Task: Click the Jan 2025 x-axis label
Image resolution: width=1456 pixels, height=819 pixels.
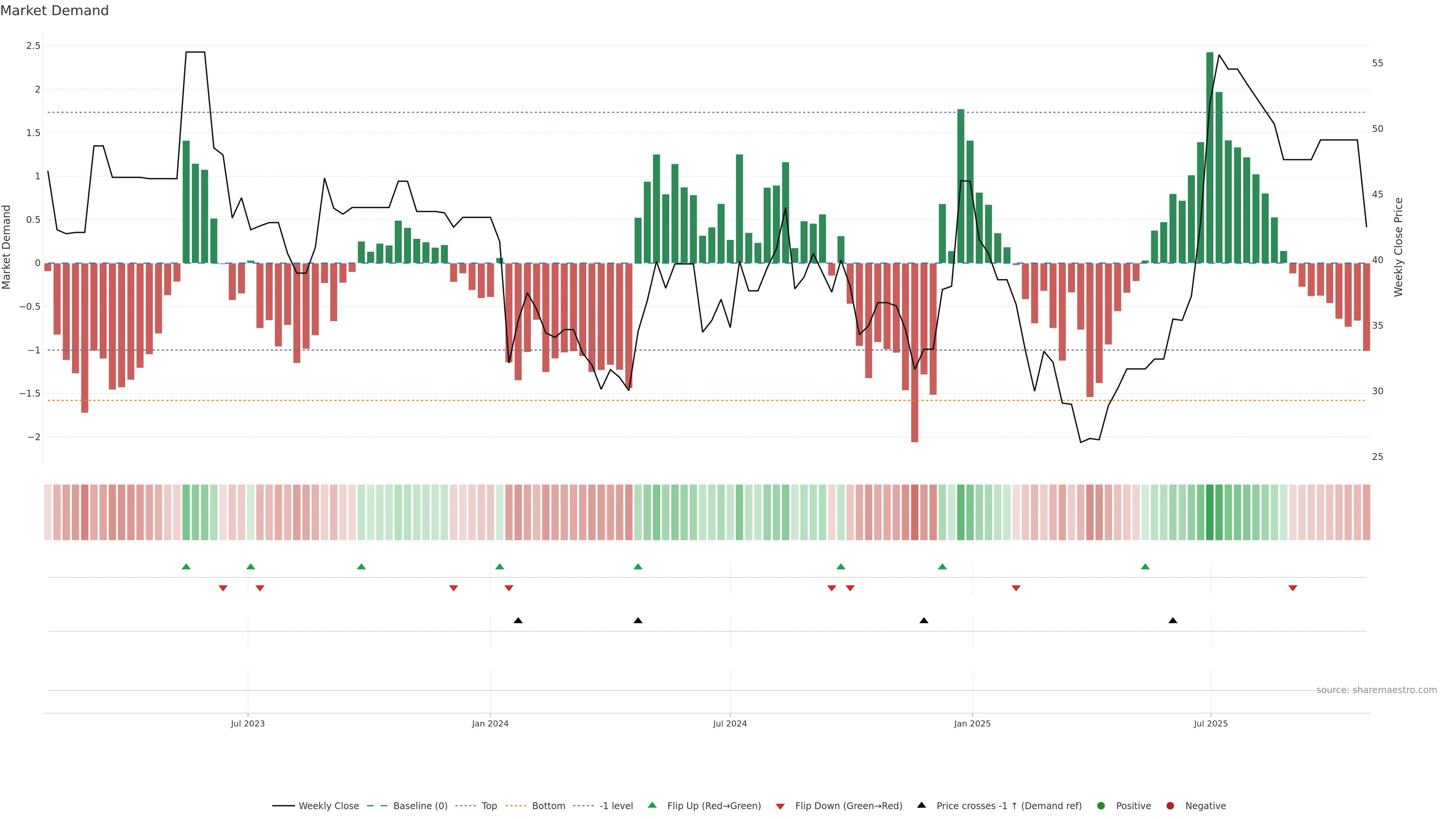Action: click(972, 723)
